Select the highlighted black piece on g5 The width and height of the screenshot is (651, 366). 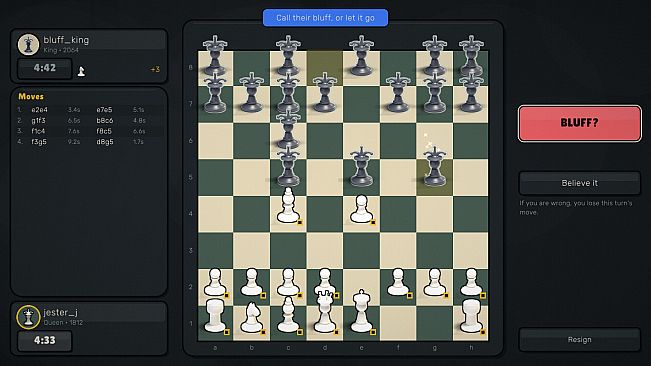click(434, 168)
